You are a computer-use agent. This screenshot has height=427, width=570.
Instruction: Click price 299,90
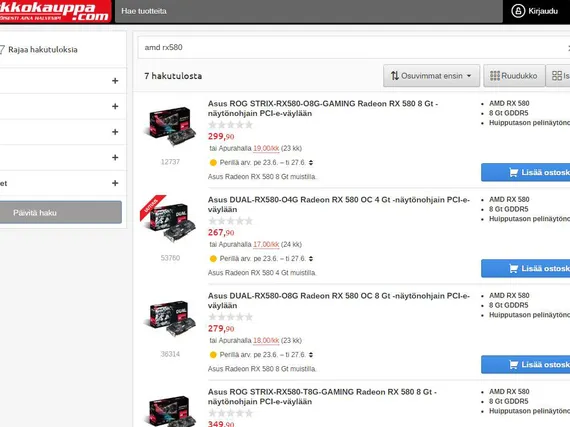tap(221, 136)
